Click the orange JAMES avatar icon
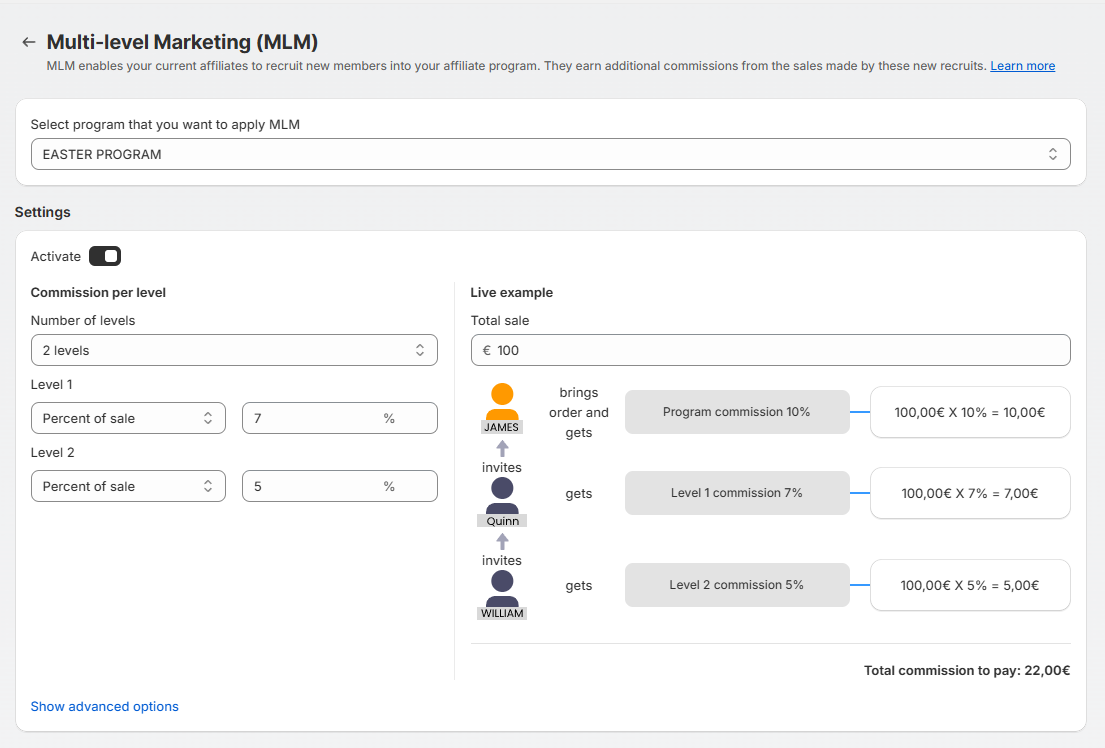This screenshot has width=1105, height=748. point(502,401)
